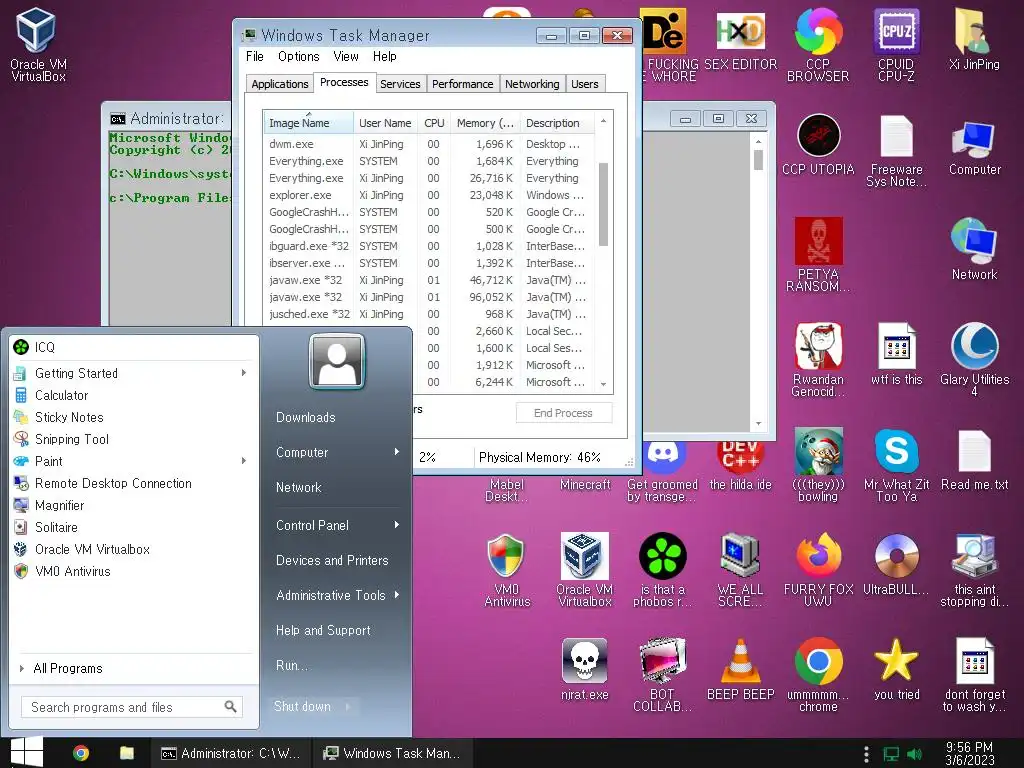
Task: Click the network monitor tray icon
Action: point(891,754)
